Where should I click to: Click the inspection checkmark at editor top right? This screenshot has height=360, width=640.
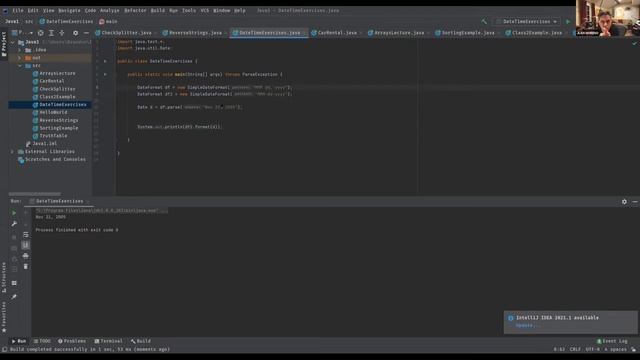(x=634, y=42)
